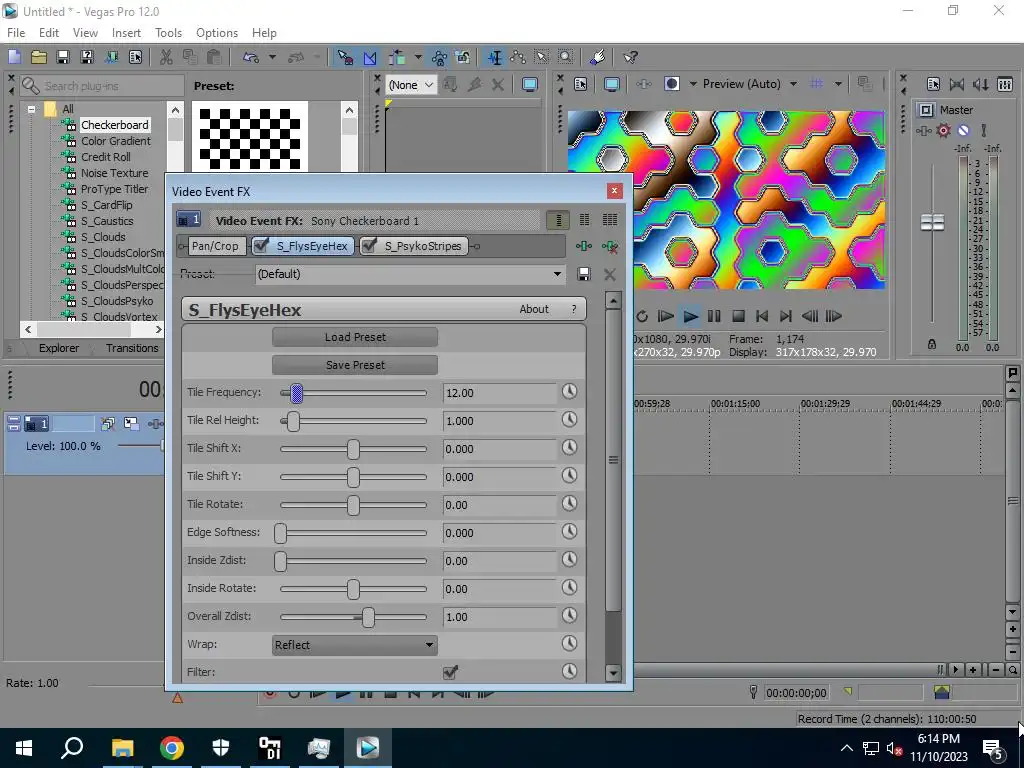This screenshot has width=1024, height=768.
Task: Animate Tile Frequency with its clock icon
Action: [569, 392]
